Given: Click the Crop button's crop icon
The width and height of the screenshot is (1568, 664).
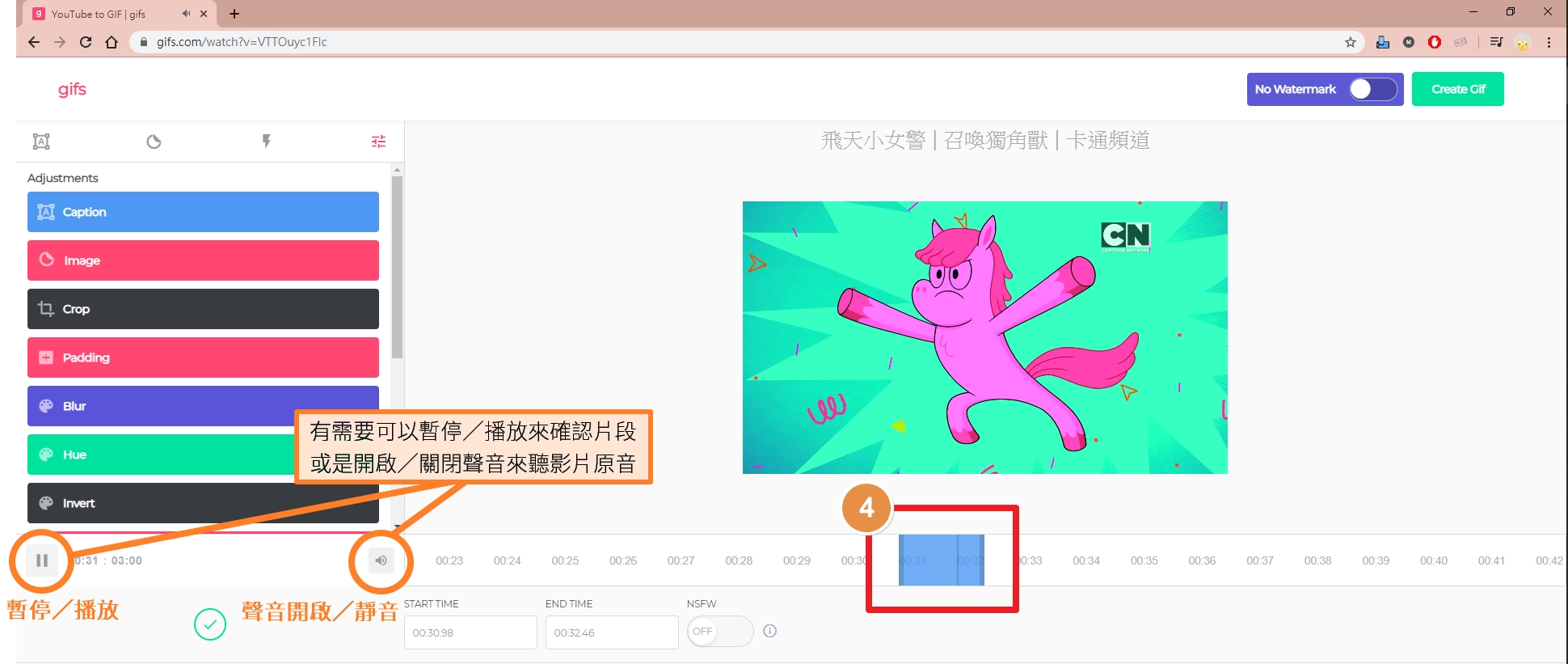Looking at the screenshot, I should (x=46, y=309).
